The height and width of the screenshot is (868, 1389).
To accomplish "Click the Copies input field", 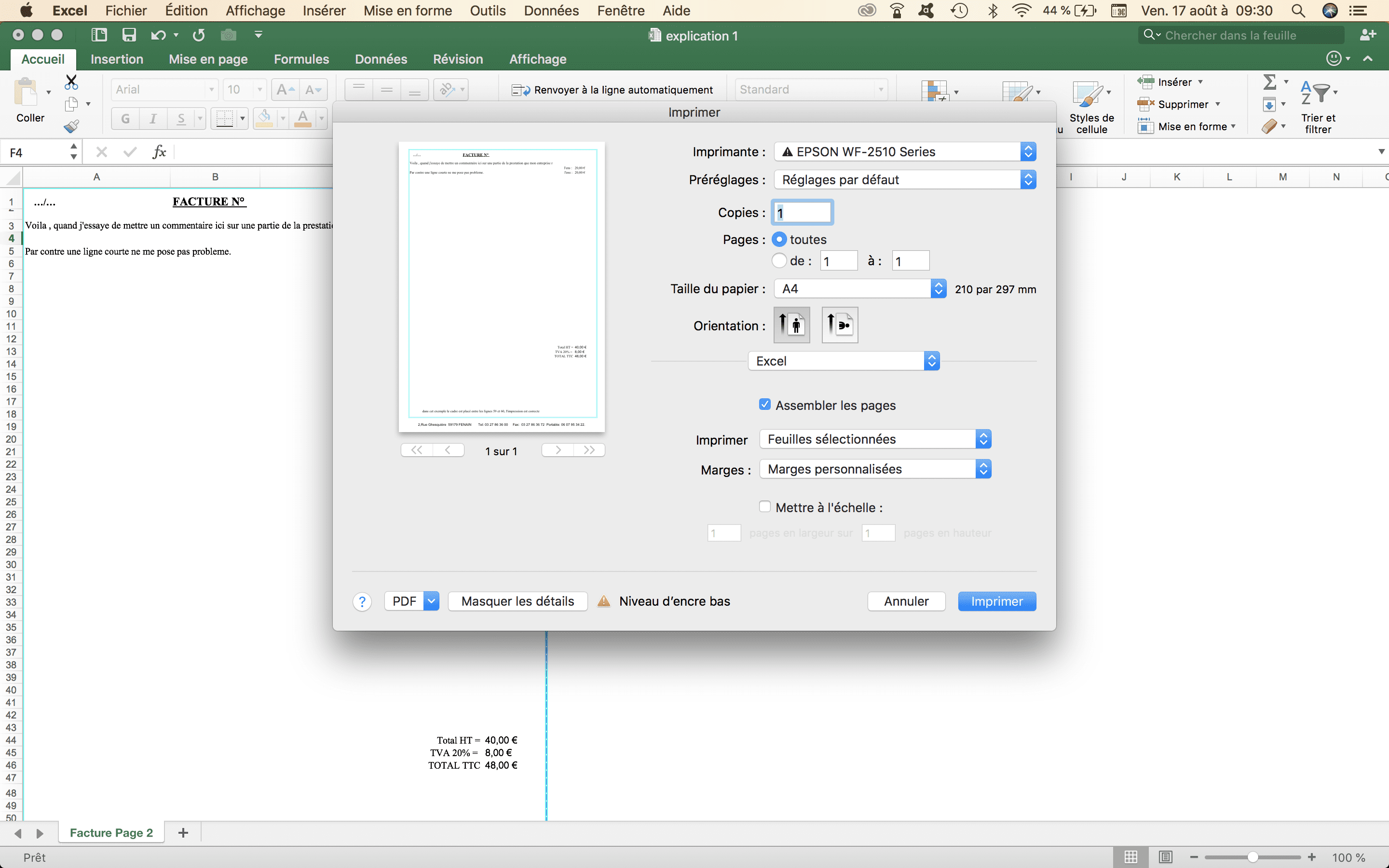I will [802, 212].
